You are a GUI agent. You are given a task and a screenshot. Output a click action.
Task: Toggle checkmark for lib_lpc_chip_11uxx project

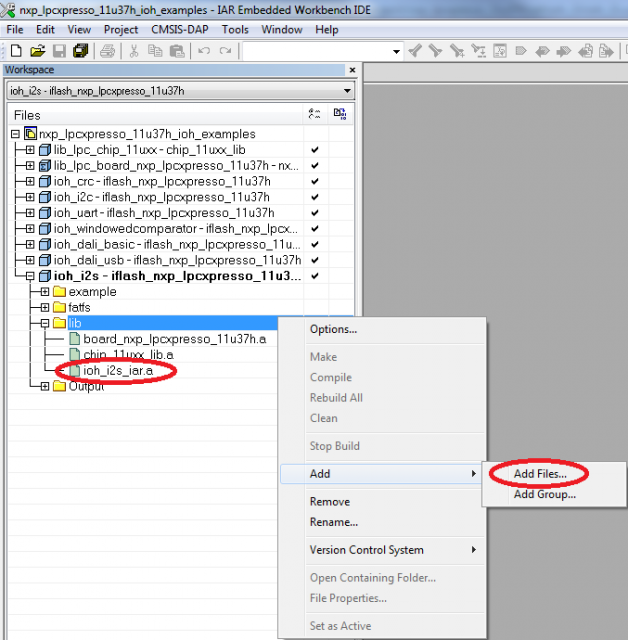pos(315,150)
